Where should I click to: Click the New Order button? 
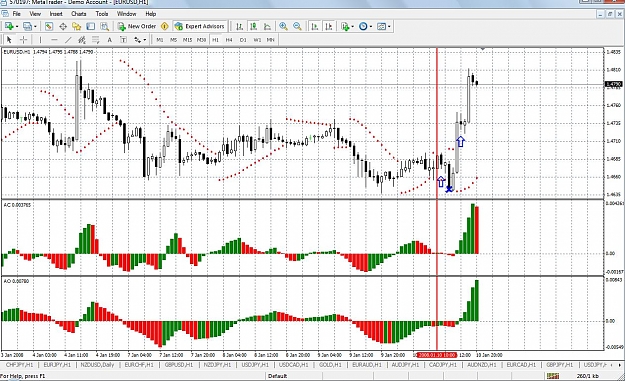coord(137,26)
